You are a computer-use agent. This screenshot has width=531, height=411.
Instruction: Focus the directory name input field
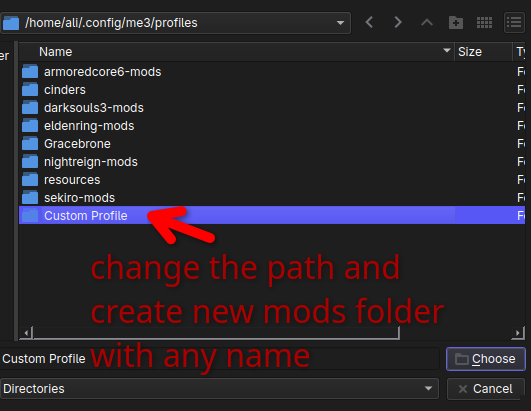219,359
